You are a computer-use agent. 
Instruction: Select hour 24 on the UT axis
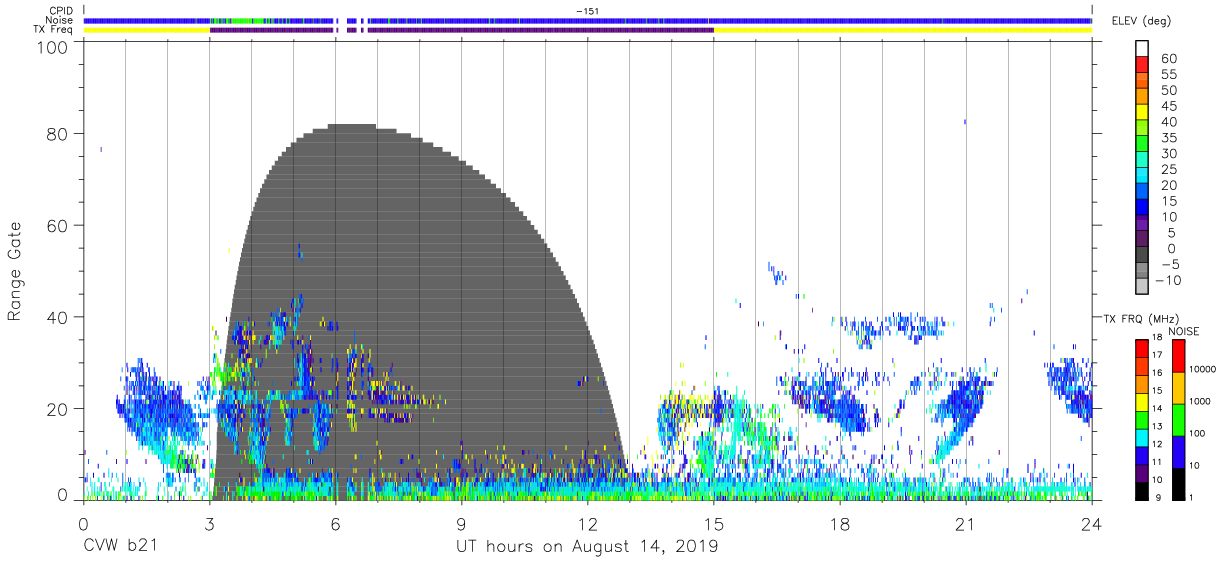1091,523
